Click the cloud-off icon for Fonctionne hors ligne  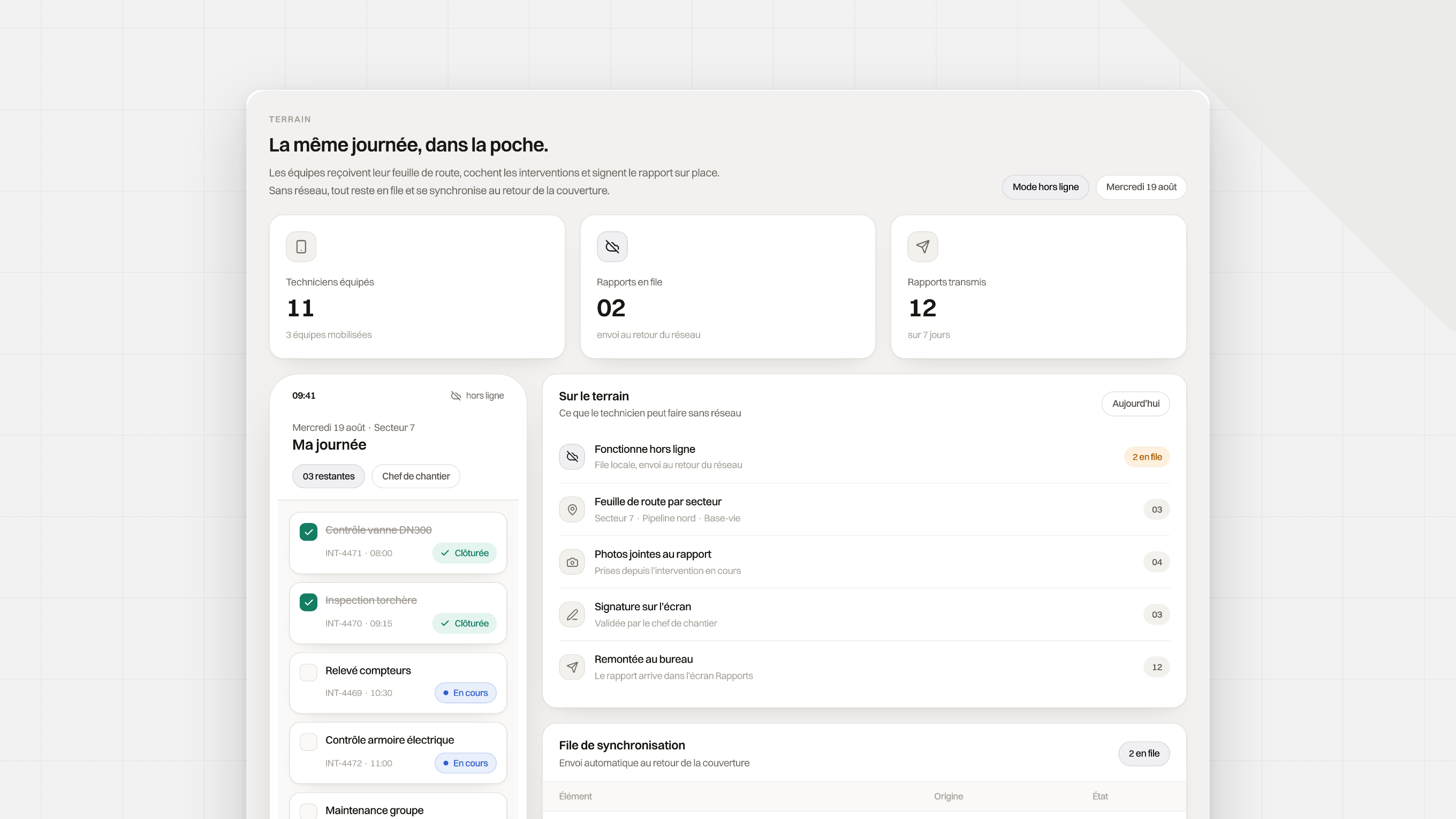pyautogui.click(x=572, y=457)
